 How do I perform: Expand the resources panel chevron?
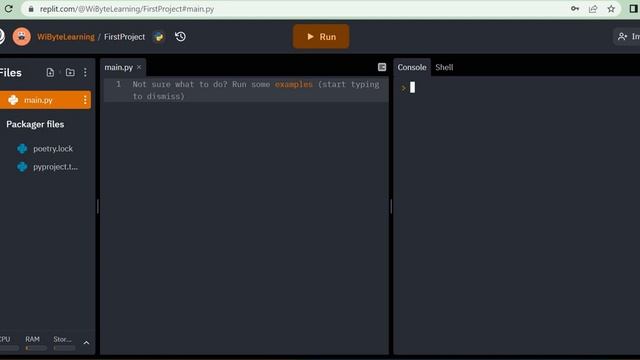coord(86,343)
